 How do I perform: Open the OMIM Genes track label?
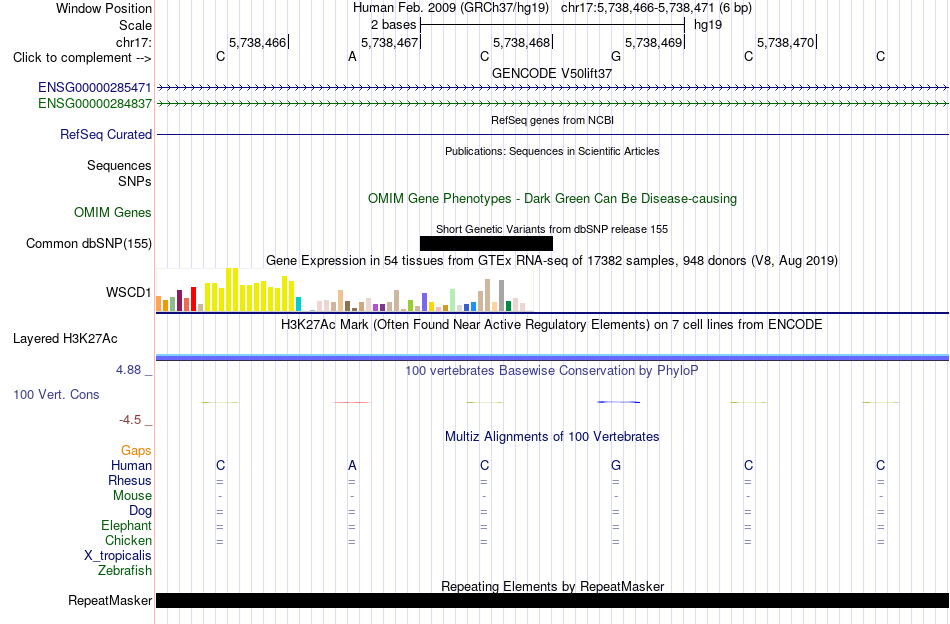point(113,213)
